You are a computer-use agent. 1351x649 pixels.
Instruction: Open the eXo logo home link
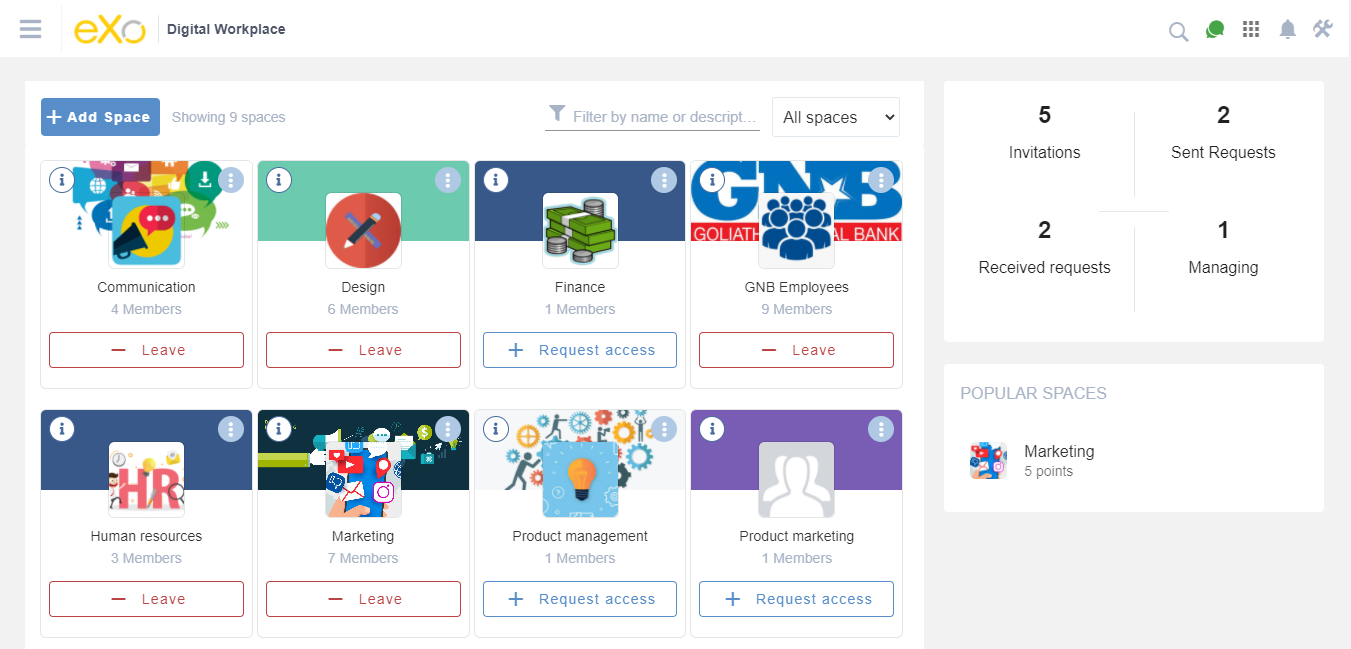109,29
